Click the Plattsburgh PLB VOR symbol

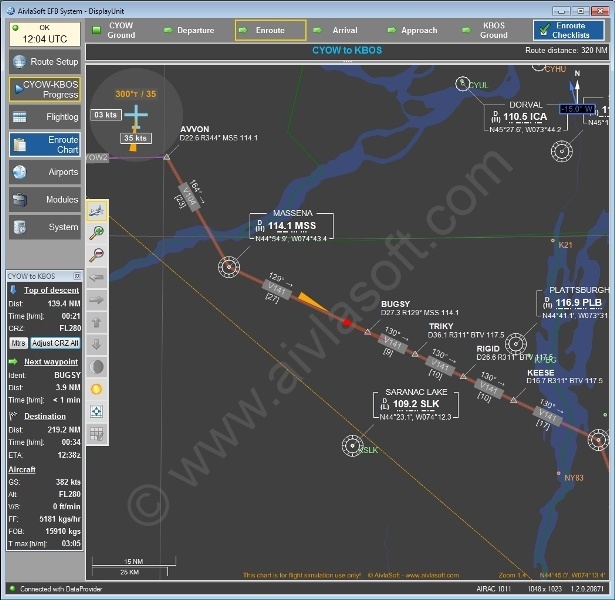pos(516,344)
